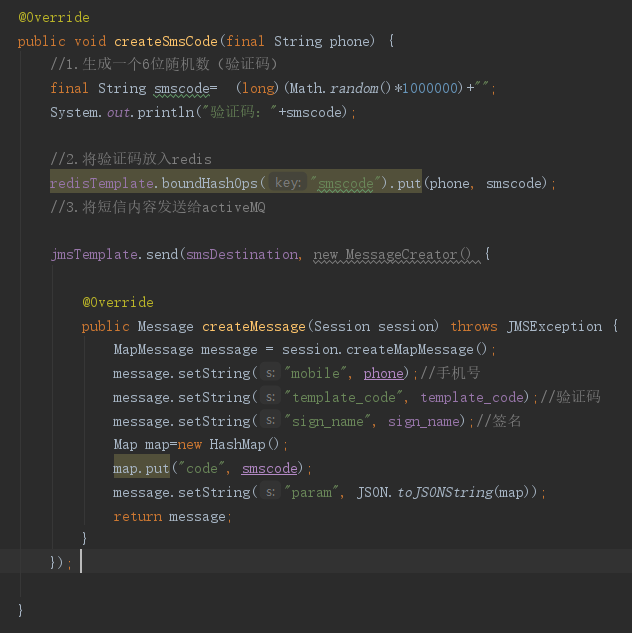The image size is (632, 633).
Task: Click the purple template_code variable argument
Action: [x=472, y=397]
